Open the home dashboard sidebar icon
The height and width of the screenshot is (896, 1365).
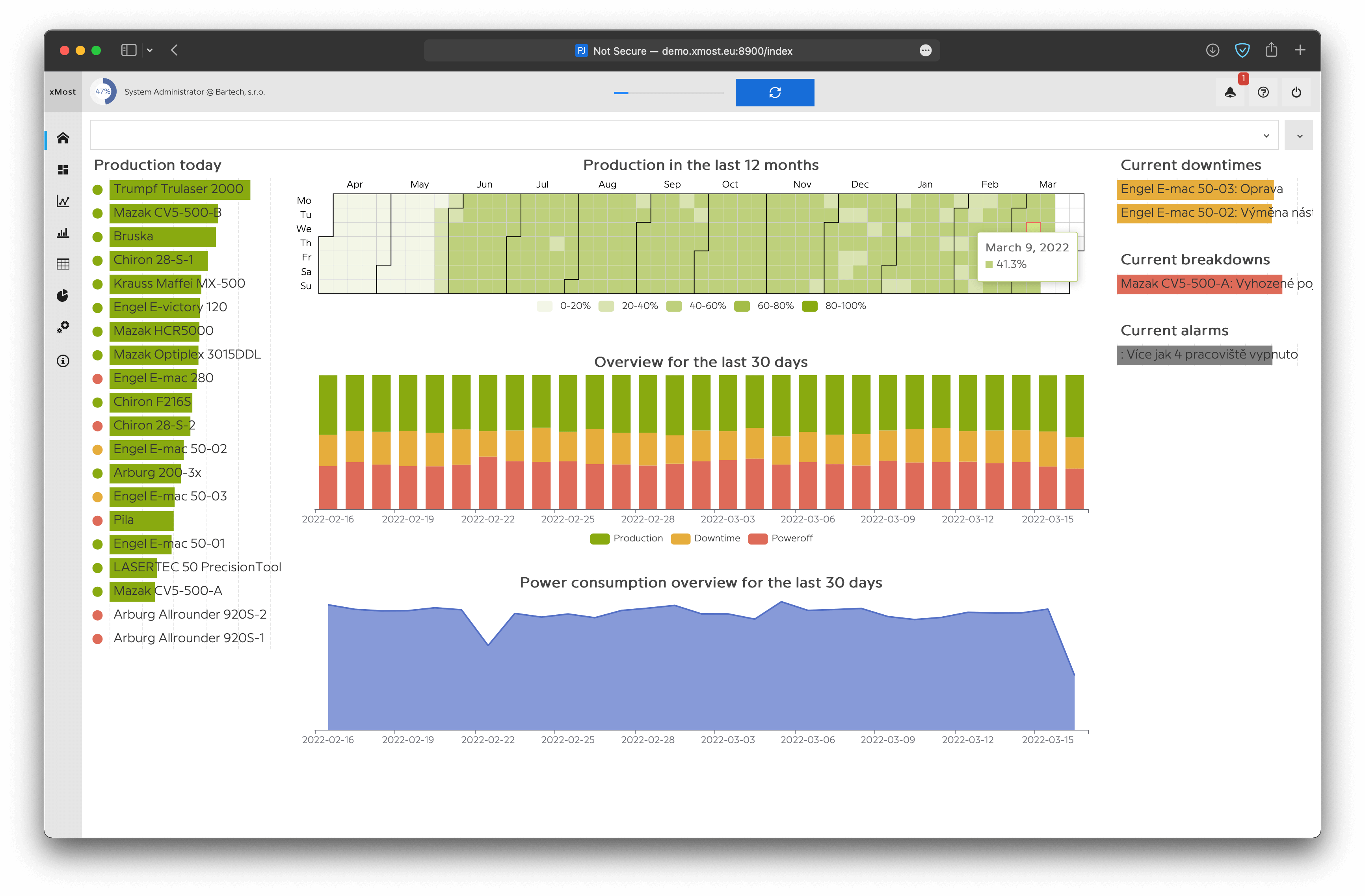[63, 138]
